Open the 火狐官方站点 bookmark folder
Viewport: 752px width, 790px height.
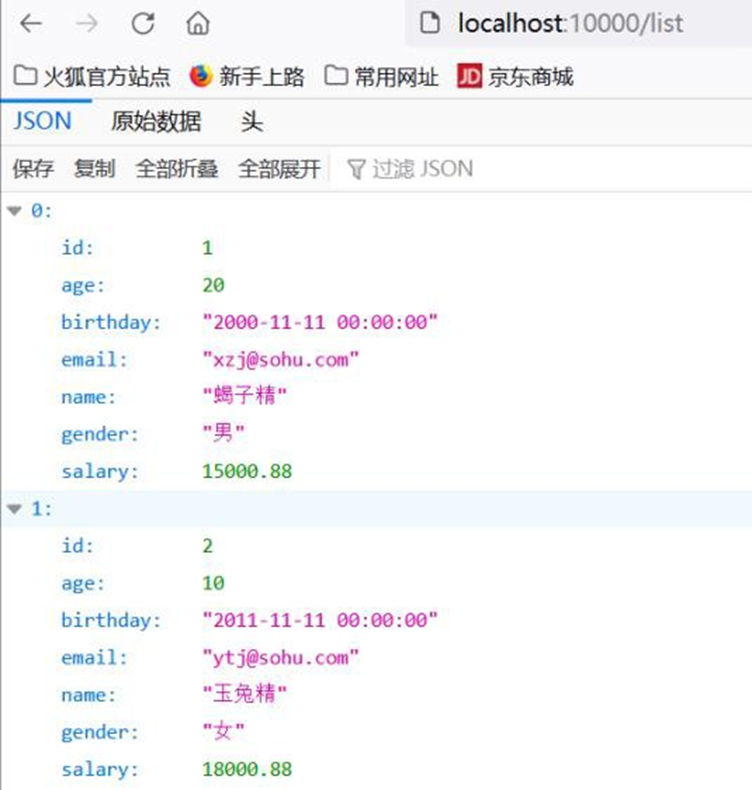[x=92, y=77]
